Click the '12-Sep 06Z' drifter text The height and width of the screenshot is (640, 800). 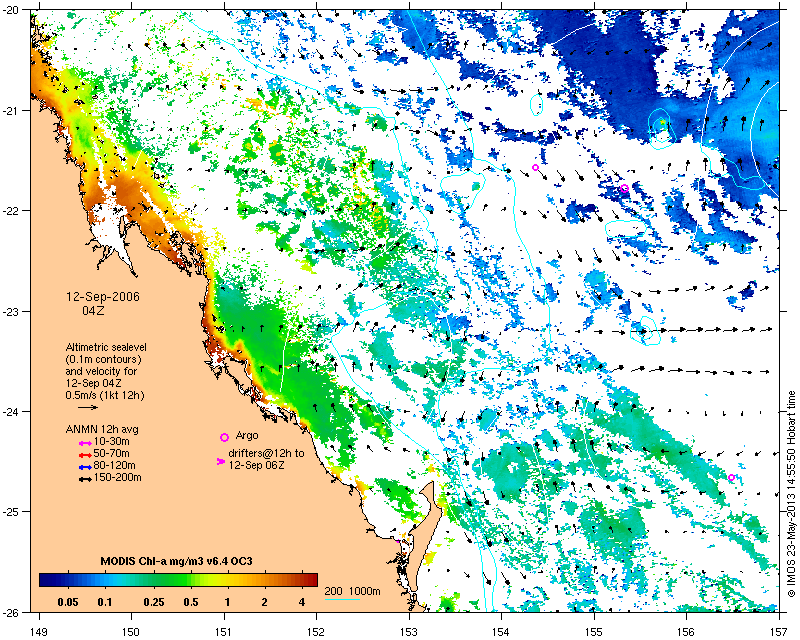click(257, 465)
